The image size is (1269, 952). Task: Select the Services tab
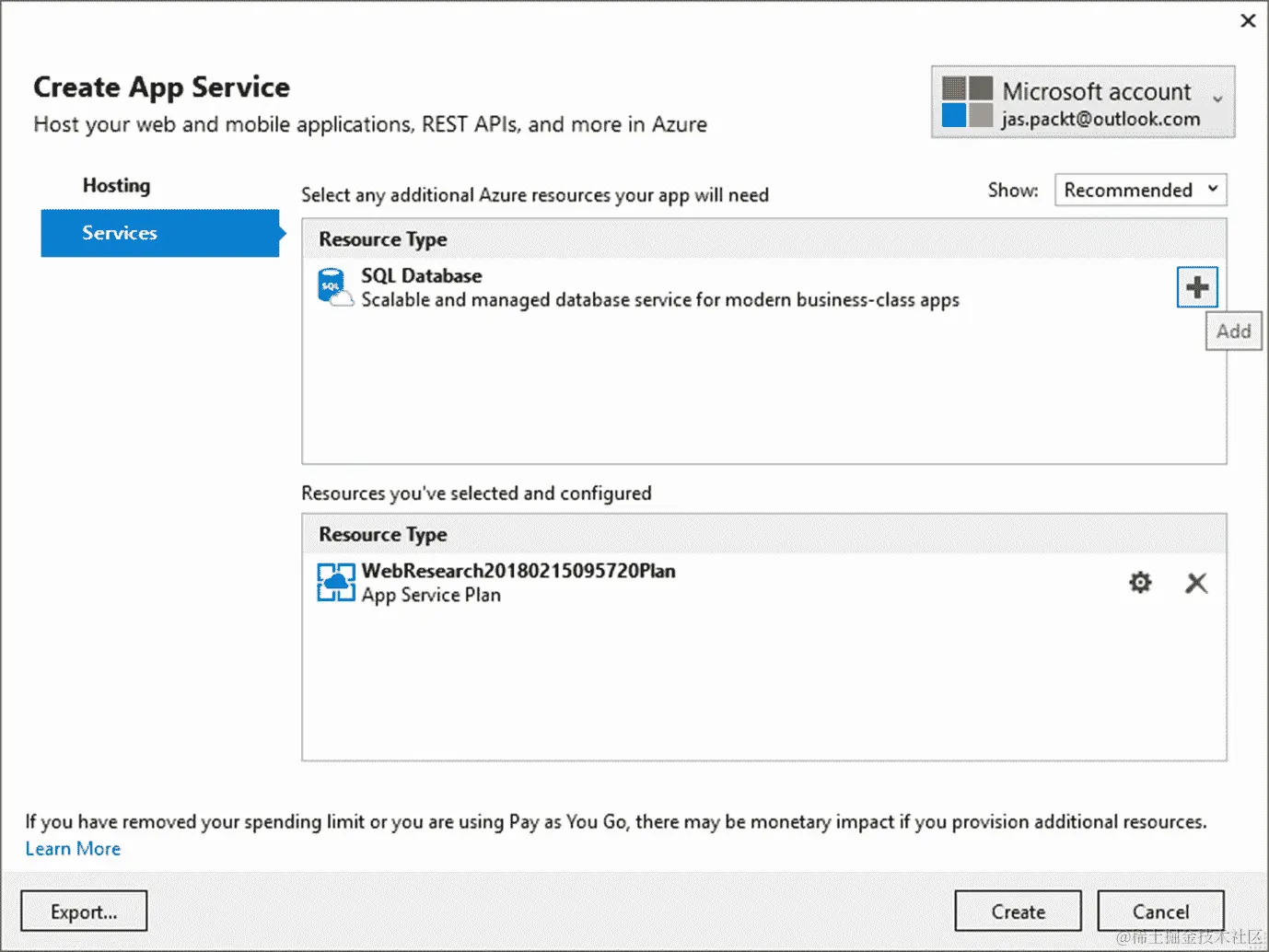click(x=160, y=233)
